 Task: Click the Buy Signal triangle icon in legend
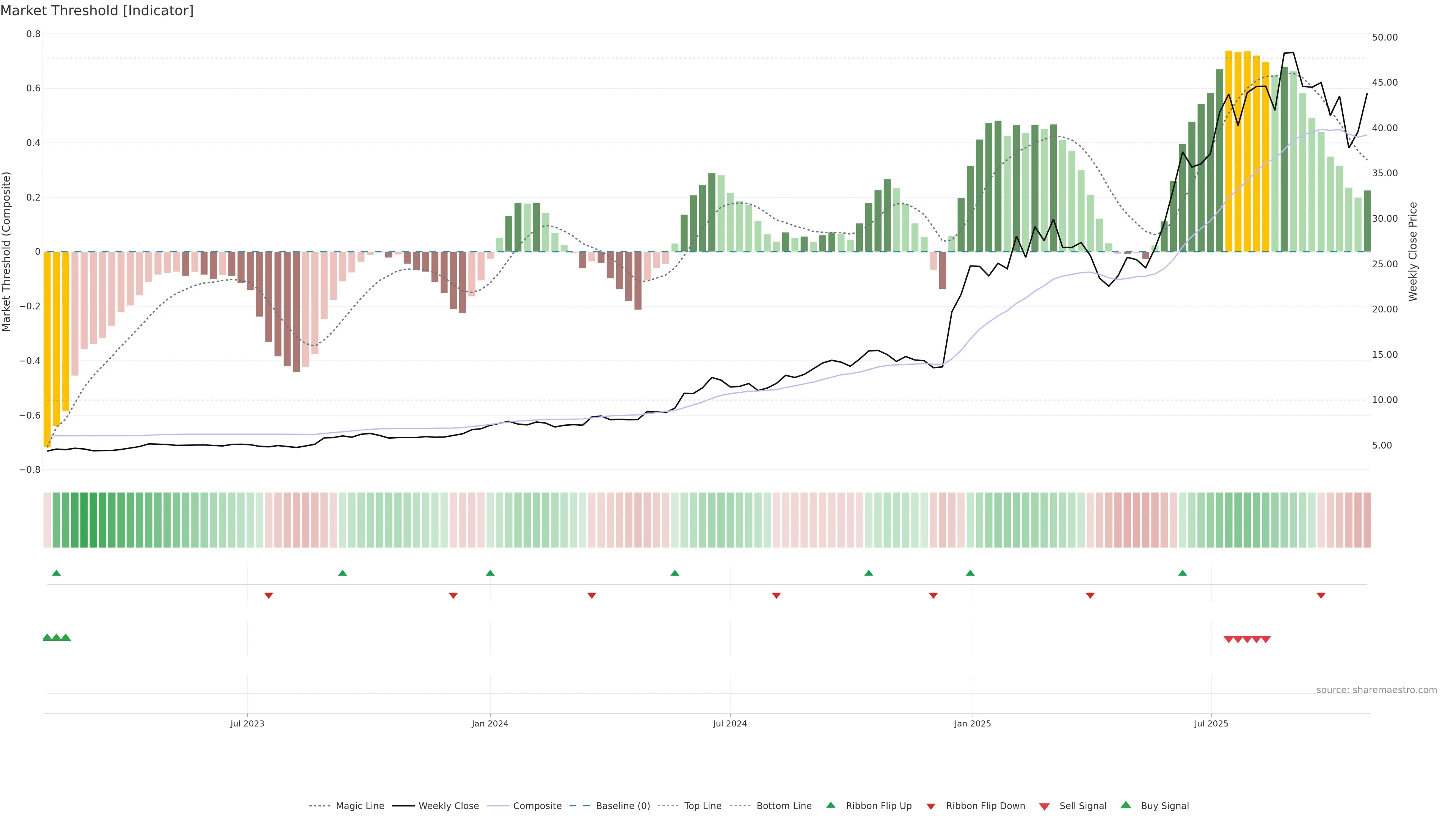coord(1126,805)
